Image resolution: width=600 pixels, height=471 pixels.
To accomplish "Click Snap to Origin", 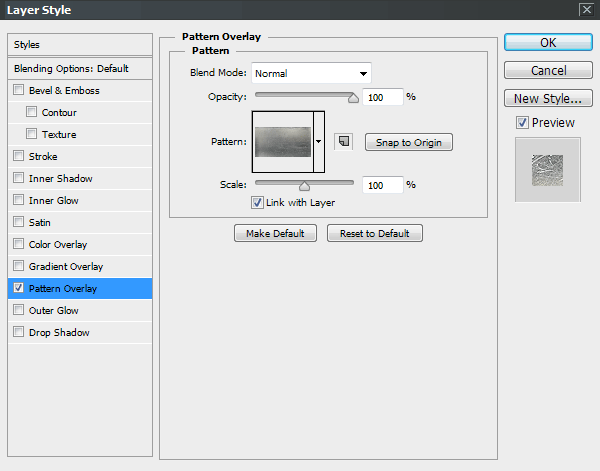I will [x=408, y=142].
